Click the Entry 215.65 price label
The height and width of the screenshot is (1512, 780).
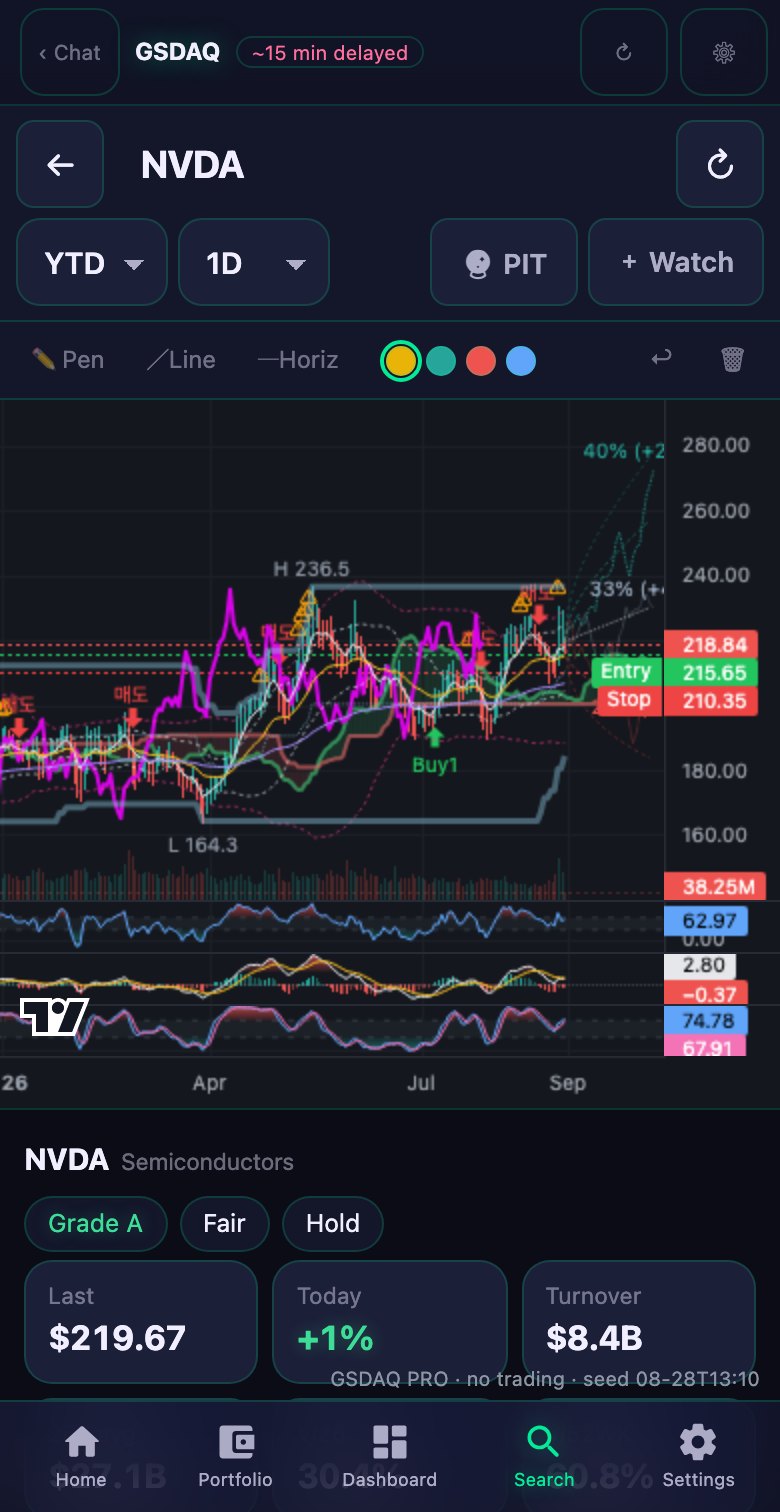pos(675,672)
